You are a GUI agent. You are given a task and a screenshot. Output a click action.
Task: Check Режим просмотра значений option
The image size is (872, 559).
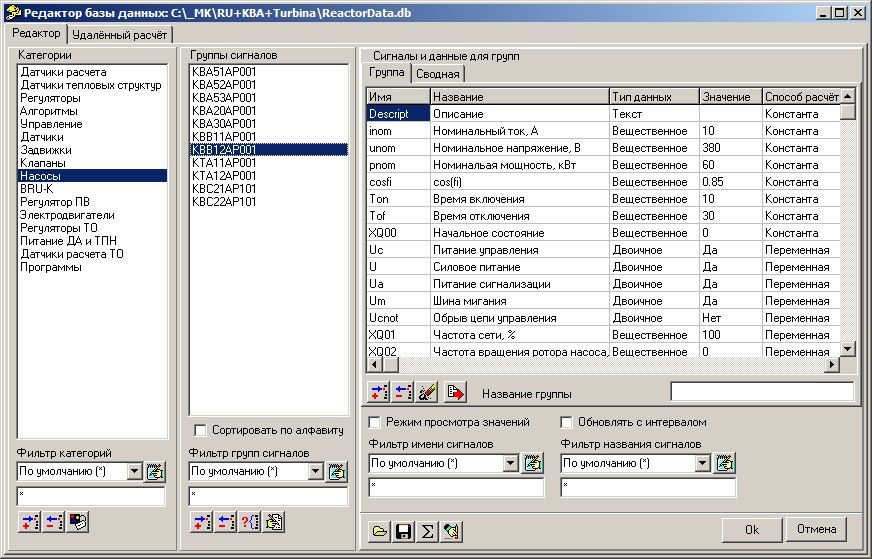[376, 422]
